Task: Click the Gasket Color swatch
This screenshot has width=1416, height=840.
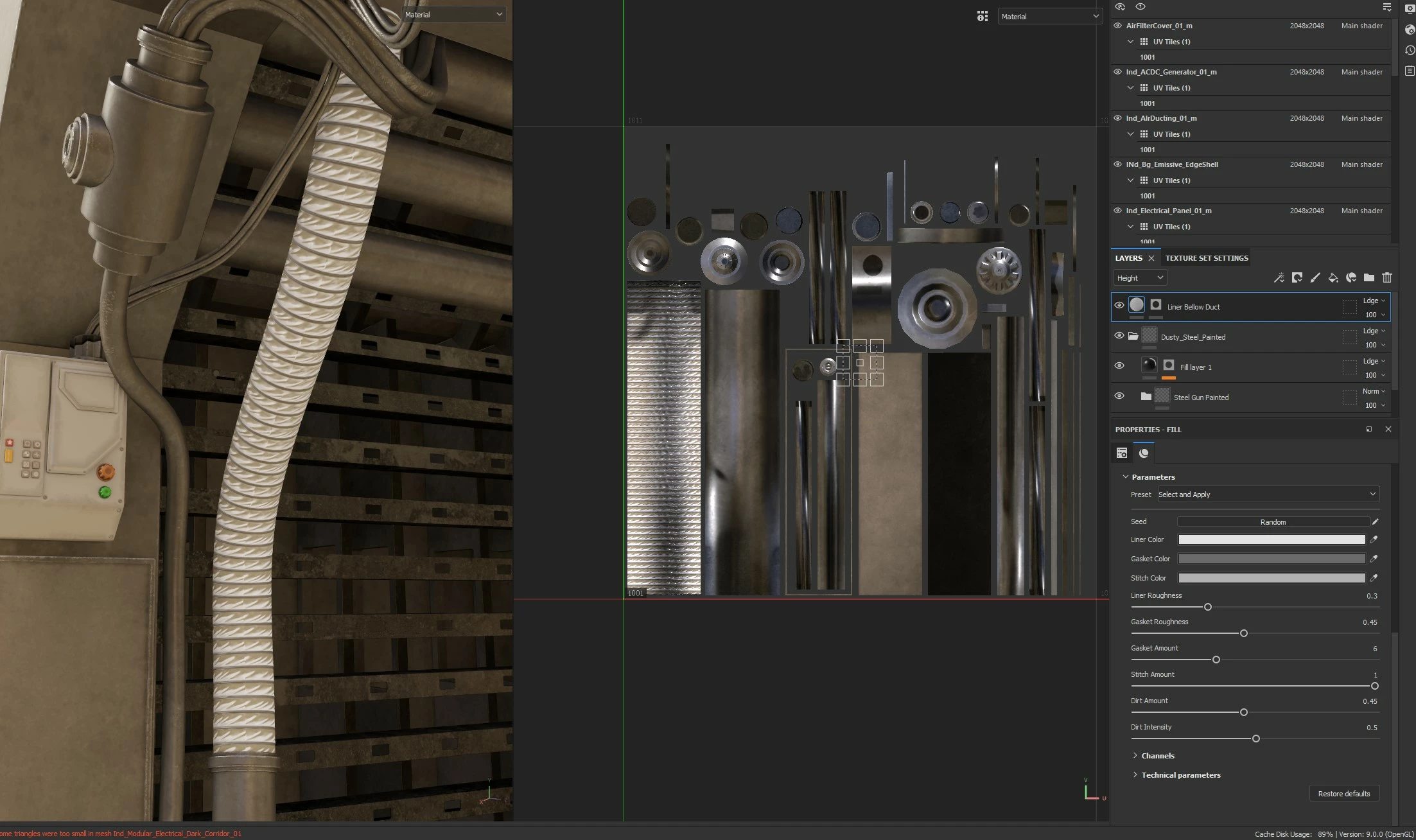Action: [x=1271, y=559]
